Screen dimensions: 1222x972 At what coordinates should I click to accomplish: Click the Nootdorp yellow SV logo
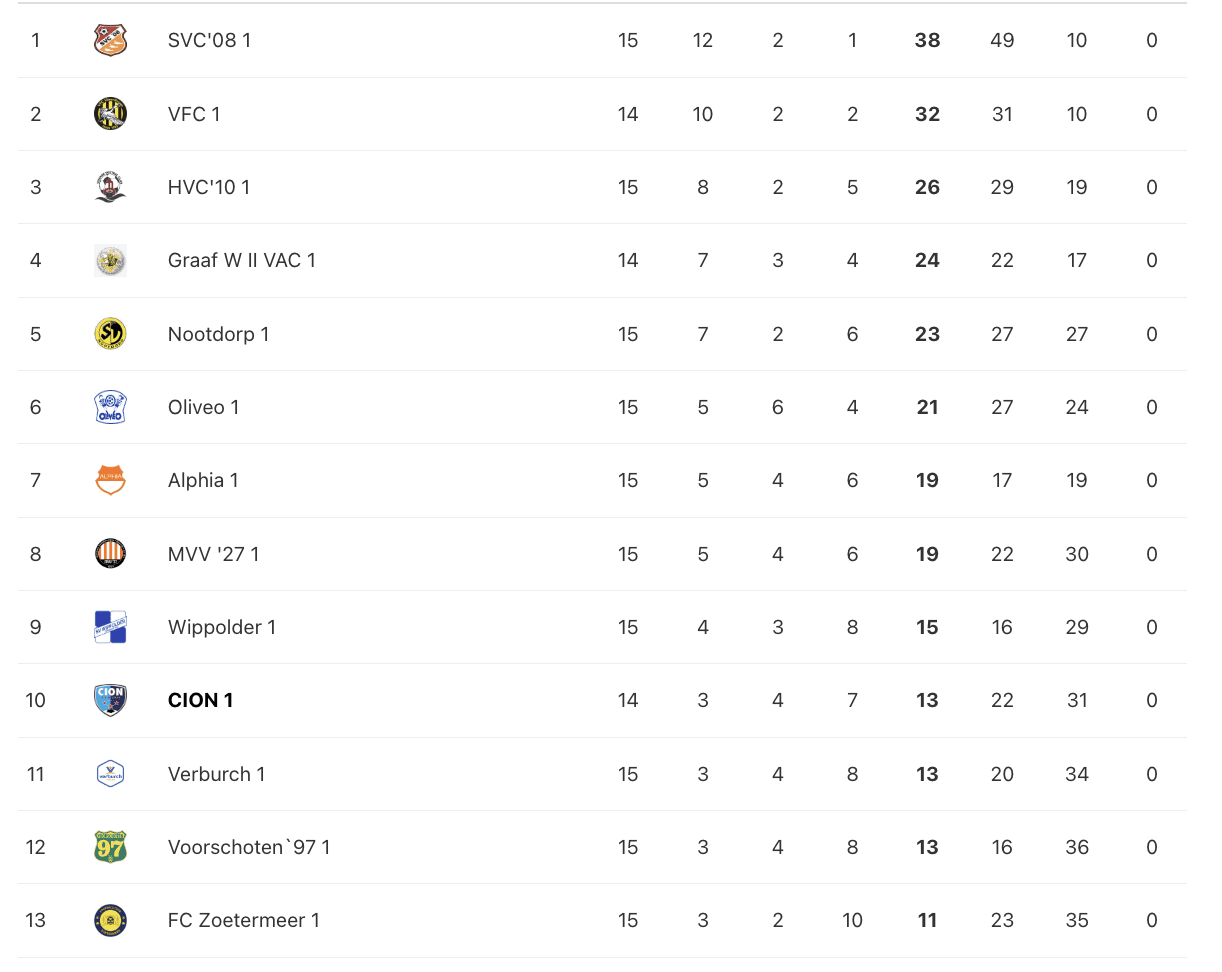[110, 334]
